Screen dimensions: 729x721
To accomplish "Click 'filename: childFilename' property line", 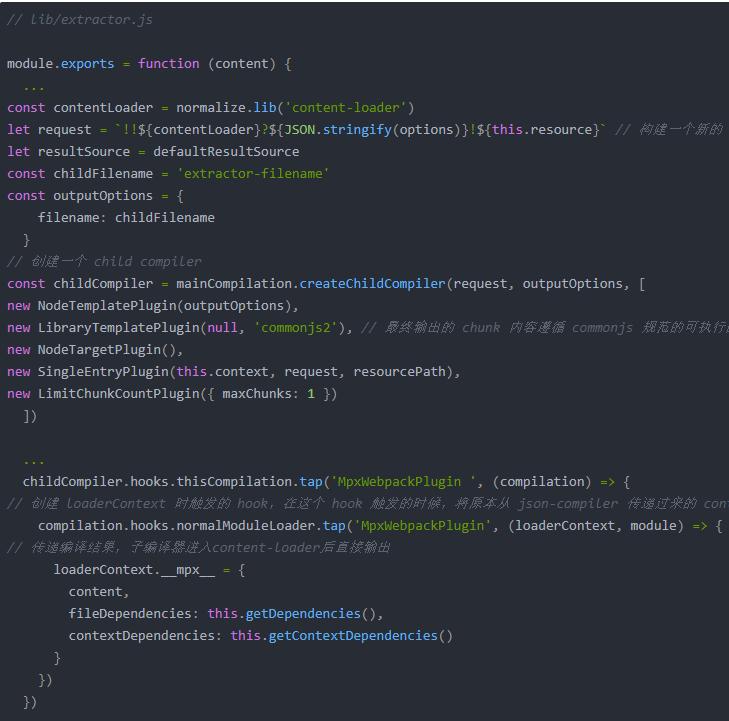I will pos(126,218).
